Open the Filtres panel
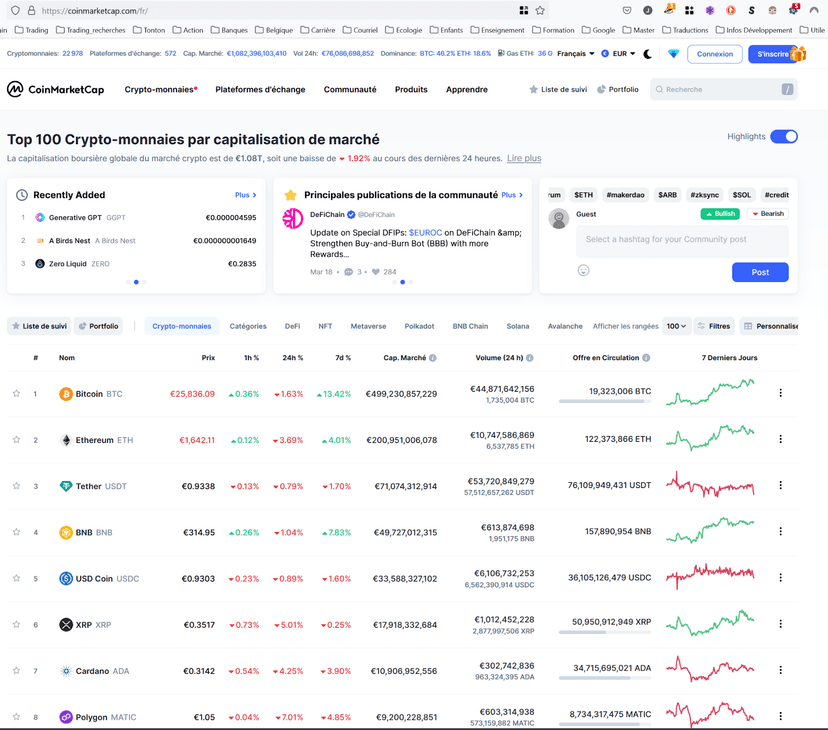Image resolution: width=828 pixels, height=730 pixels. (714, 326)
